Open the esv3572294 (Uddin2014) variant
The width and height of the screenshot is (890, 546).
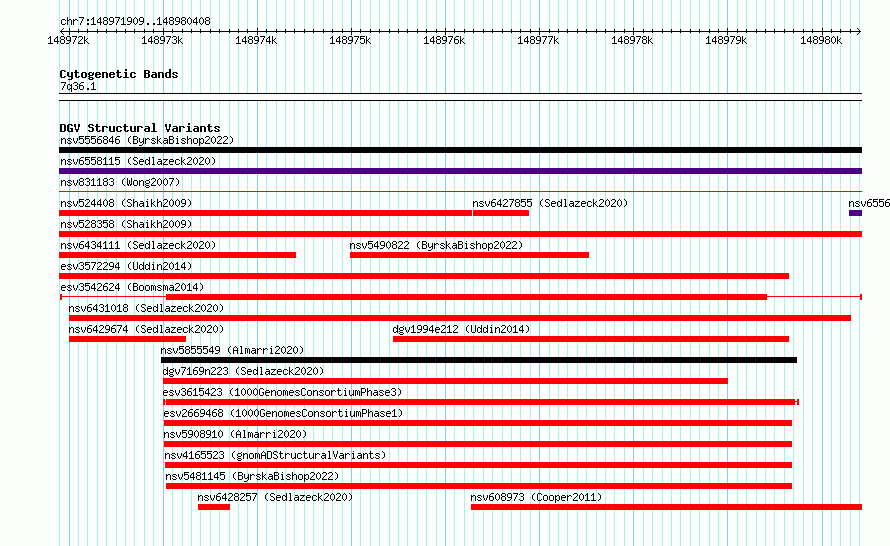tap(126, 266)
